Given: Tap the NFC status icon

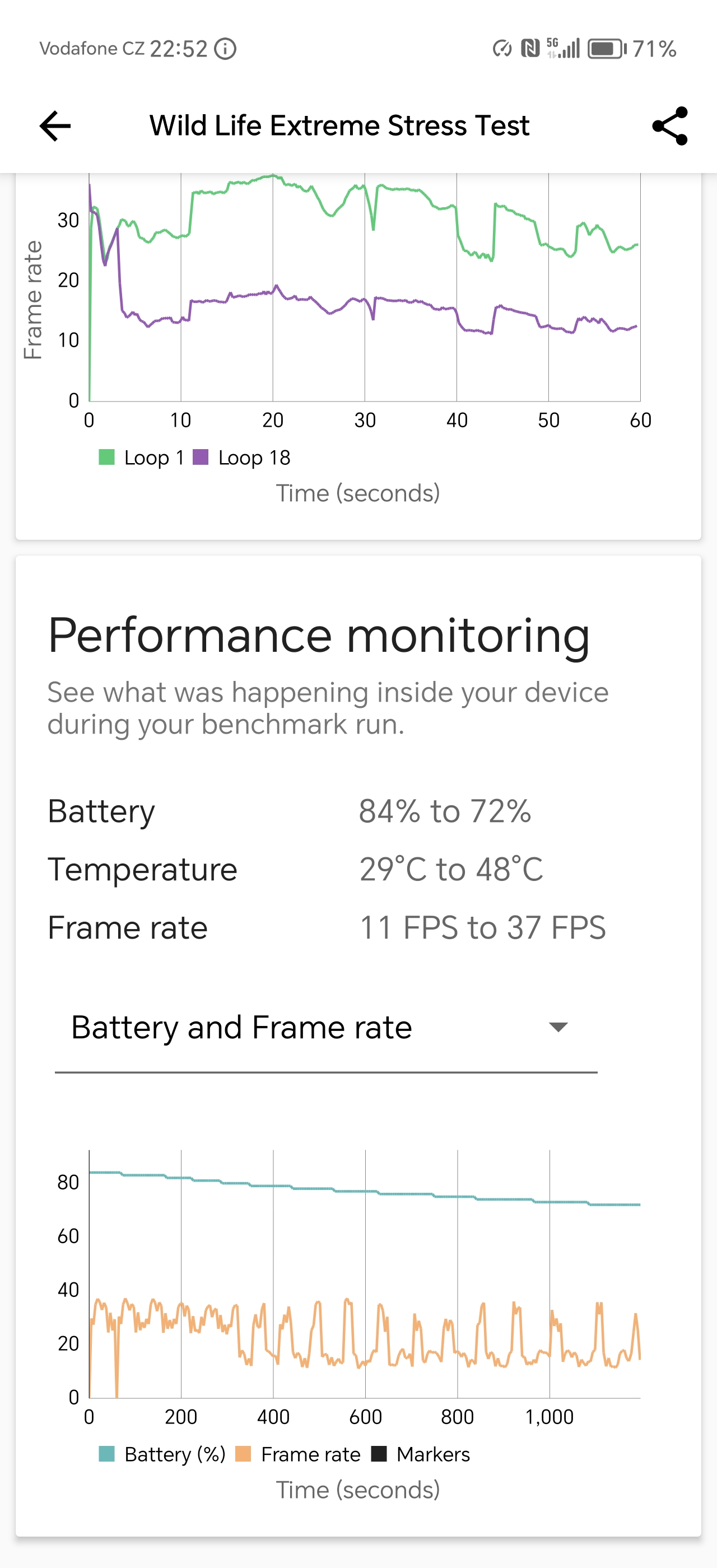Looking at the screenshot, I should point(530,48).
